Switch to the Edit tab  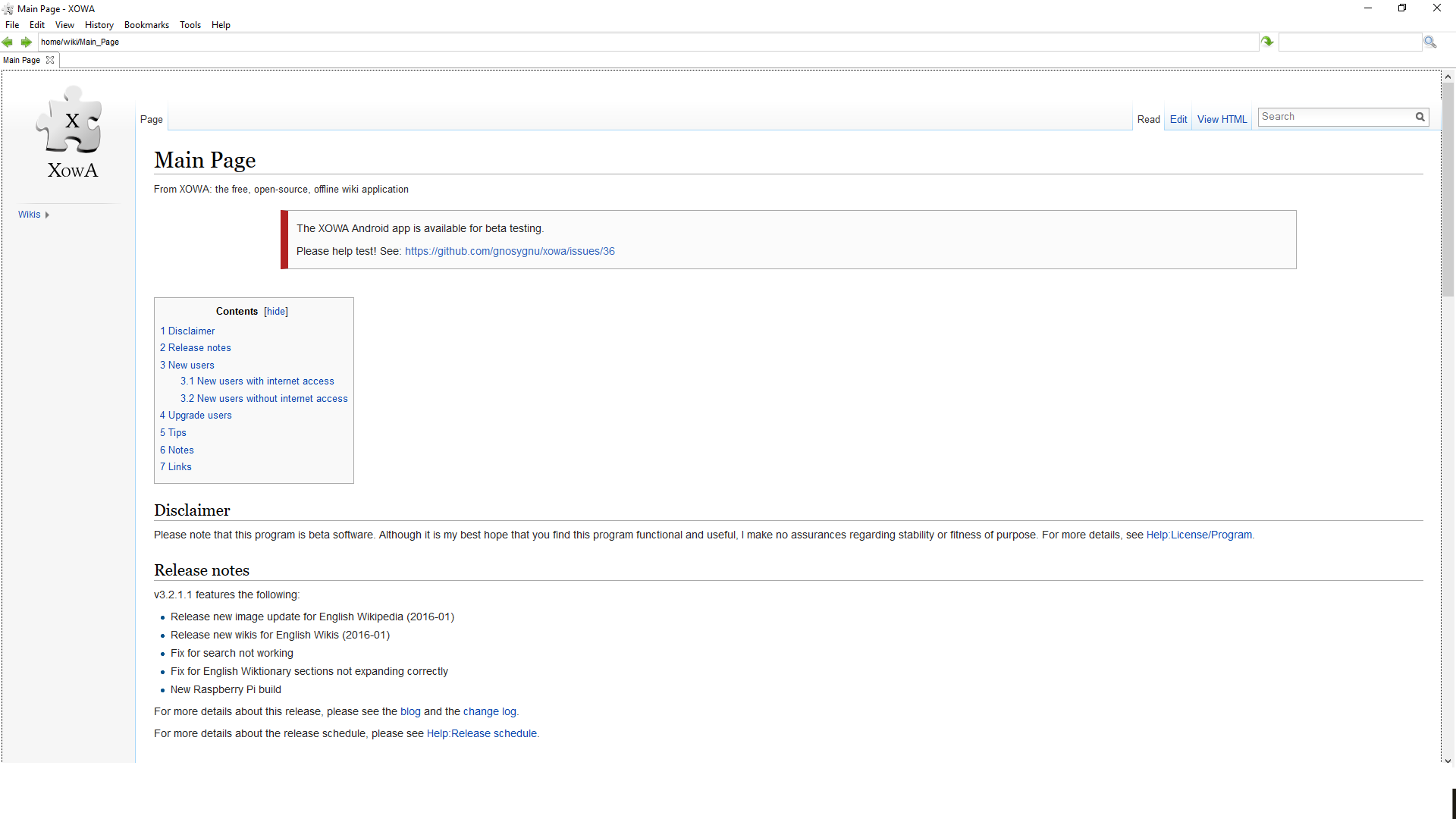(x=1178, y=120)
